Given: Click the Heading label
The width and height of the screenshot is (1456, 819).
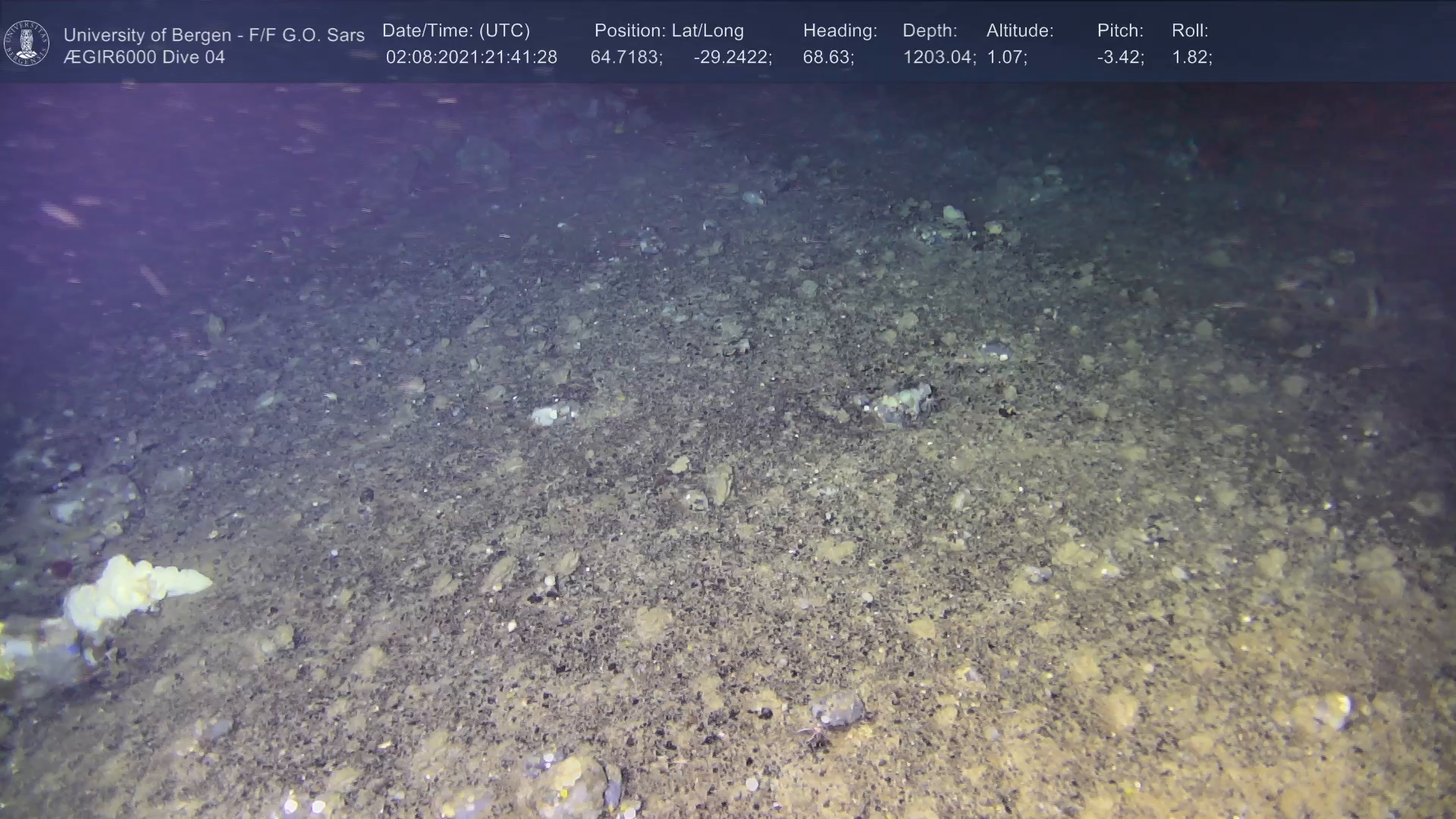Looking at the screenshot, I should (x=839, y=31).
